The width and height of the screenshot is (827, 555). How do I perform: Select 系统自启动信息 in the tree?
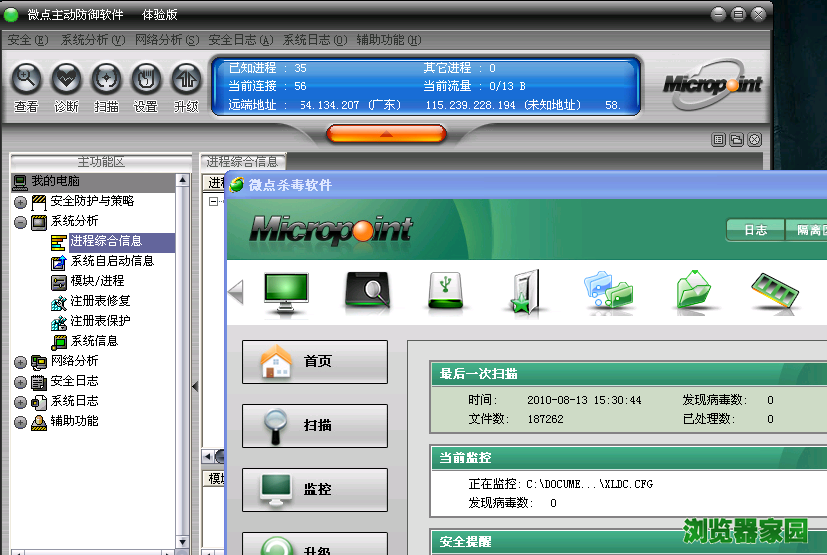click(x=111, y=261)
